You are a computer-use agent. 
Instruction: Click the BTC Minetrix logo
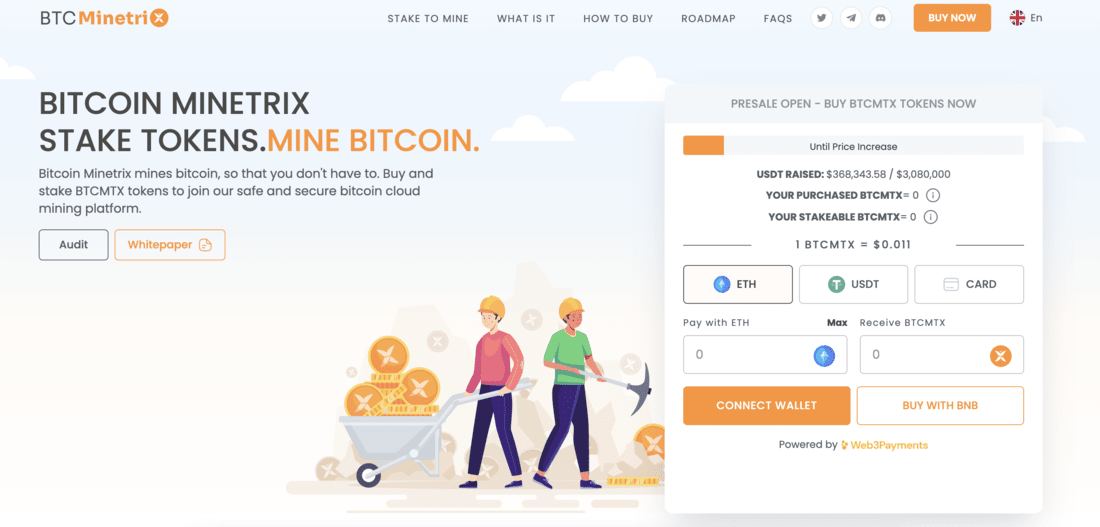tap(105, 18)
